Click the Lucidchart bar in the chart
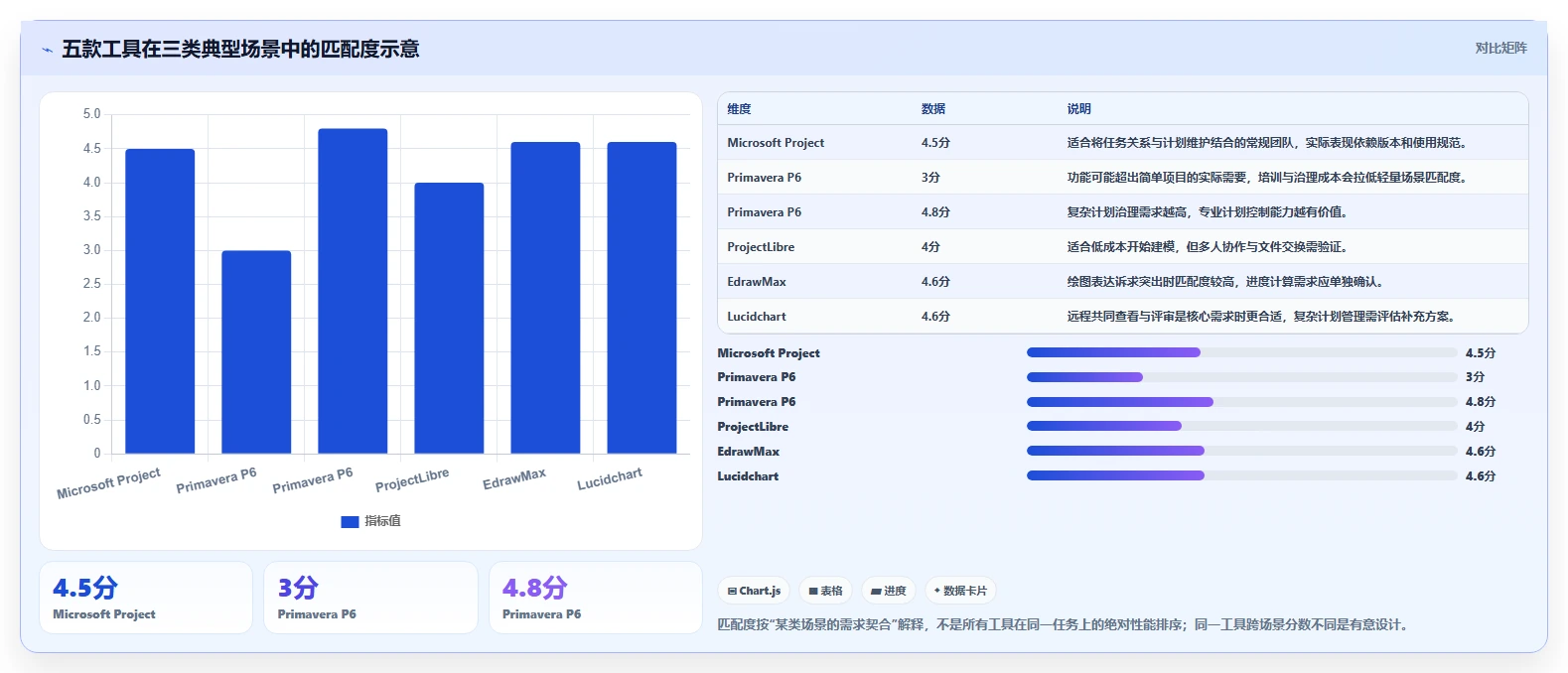 (641, 298)
